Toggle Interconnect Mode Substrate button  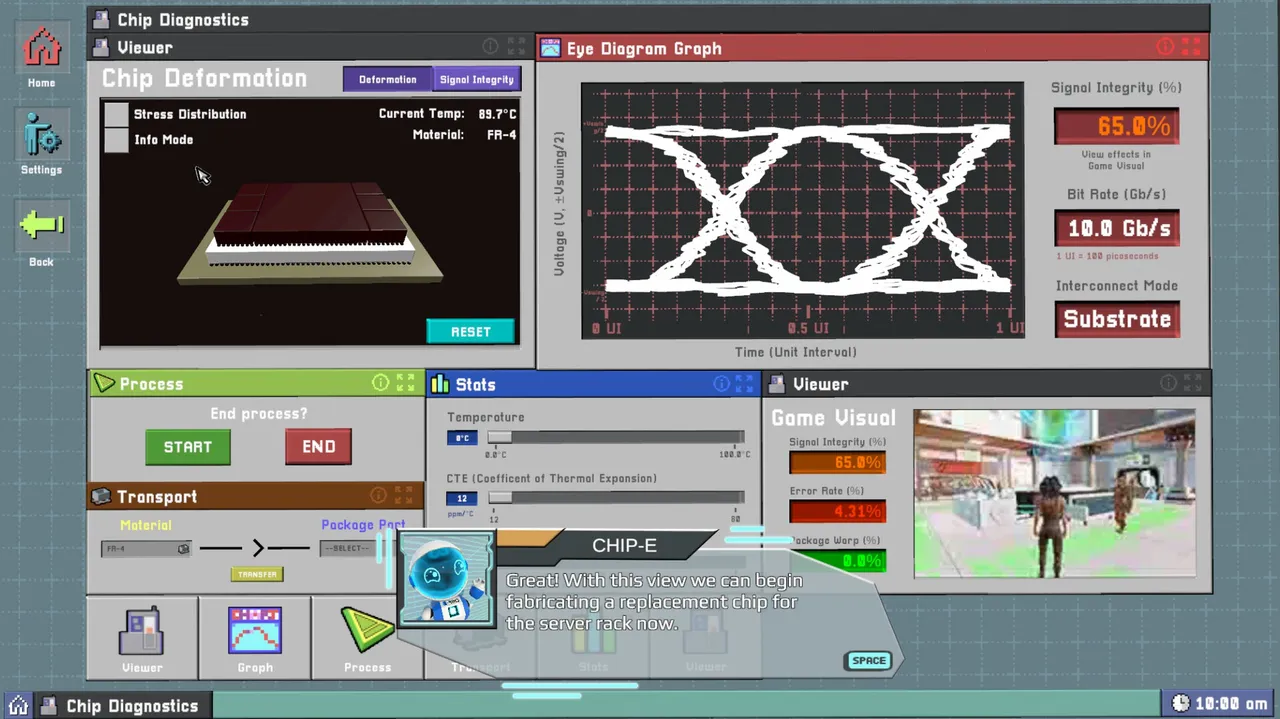[1117, 319]
